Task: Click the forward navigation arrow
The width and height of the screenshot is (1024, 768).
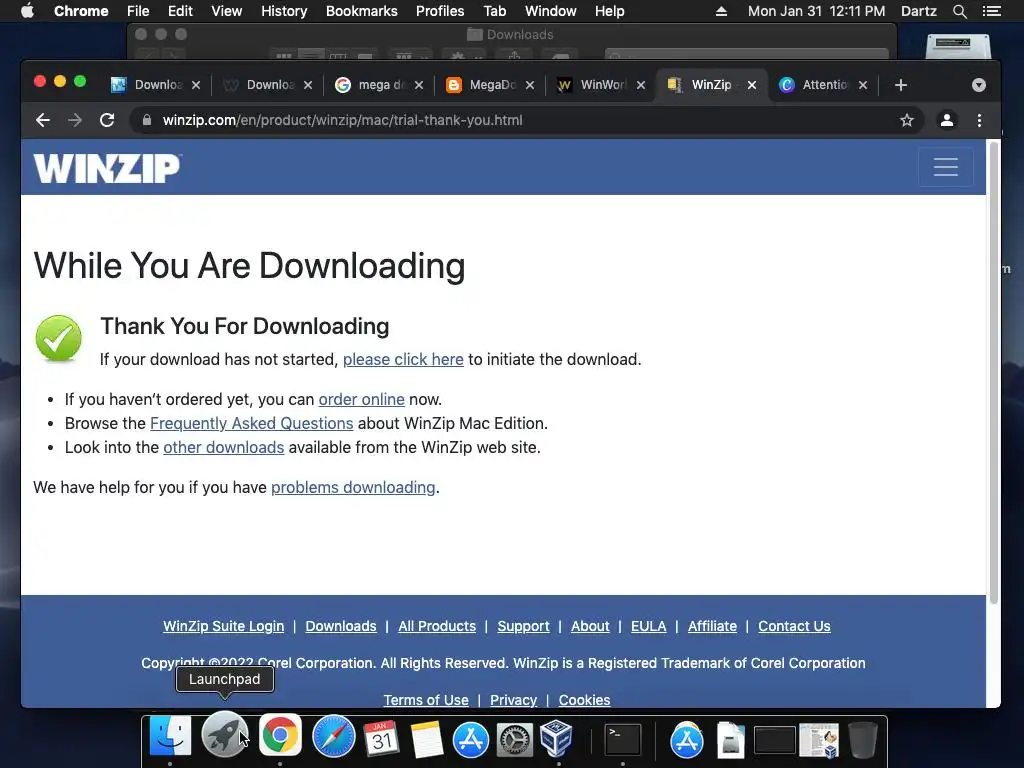Action: [x=75, y=120]
